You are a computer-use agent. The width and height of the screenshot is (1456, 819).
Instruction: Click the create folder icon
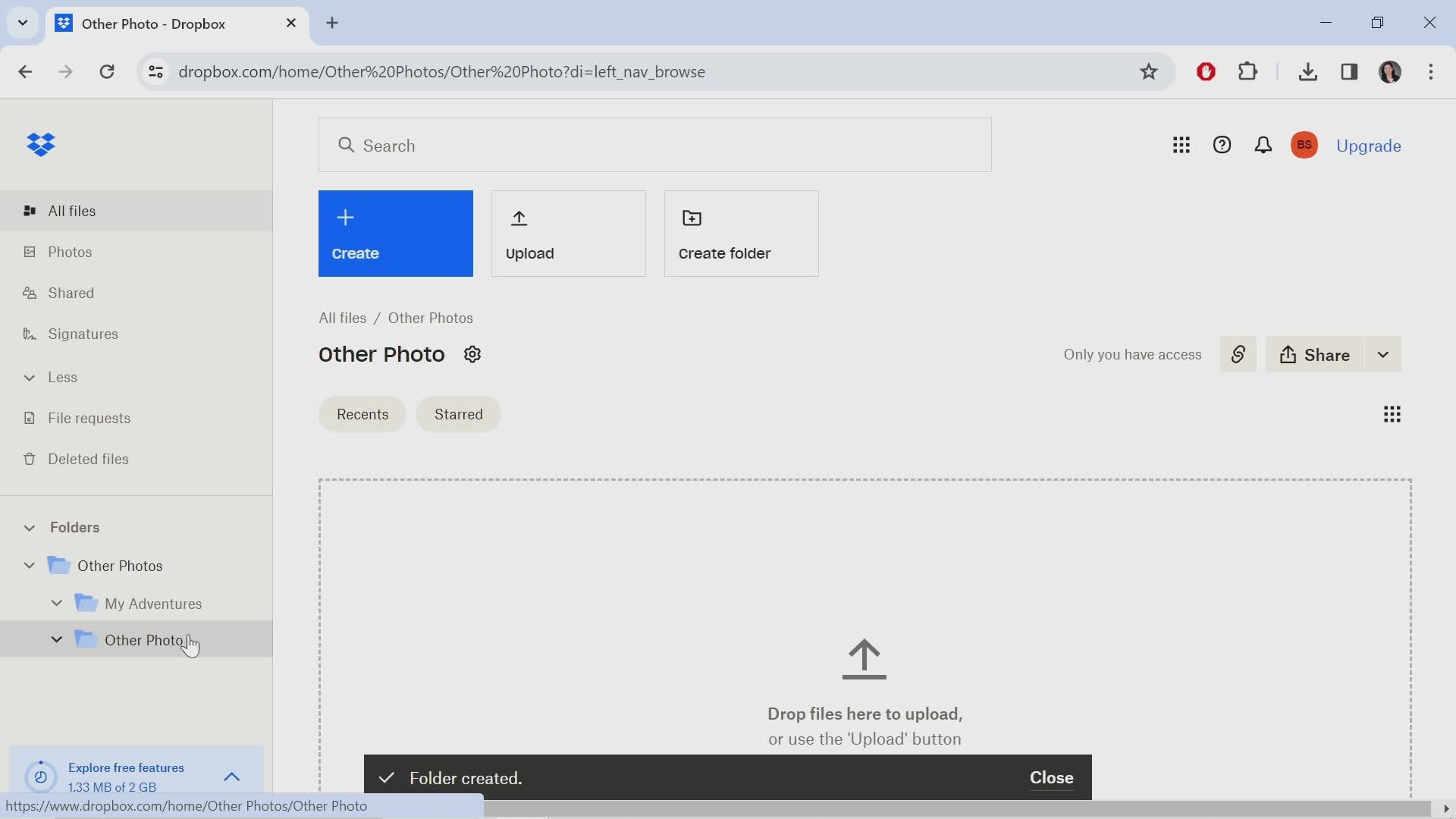pyautogui.click(x=692, y=218)
